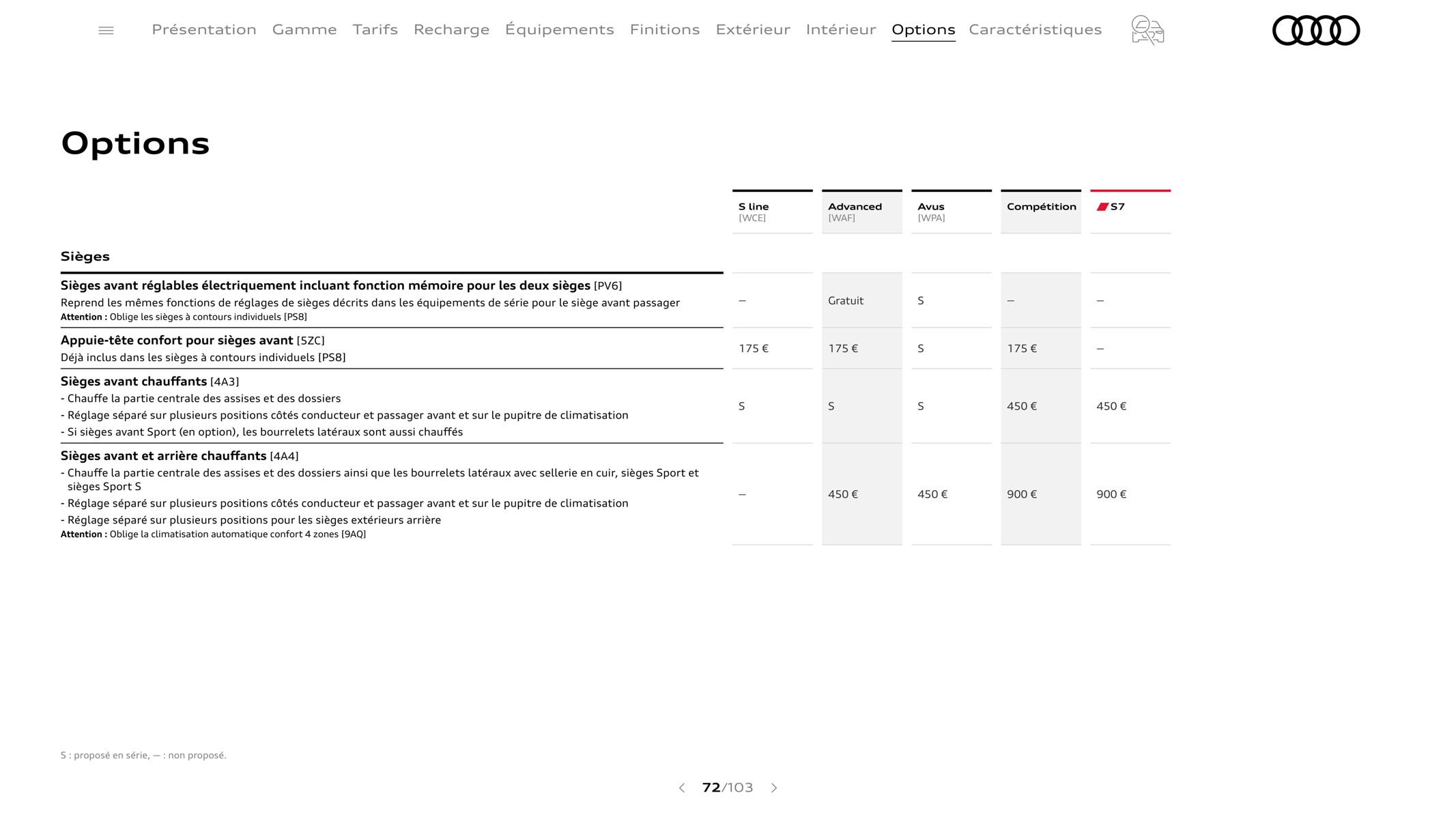Open the Recharge tab
Image resolution: width=1456 pixels, height=819 pixels.
(451, 29)
